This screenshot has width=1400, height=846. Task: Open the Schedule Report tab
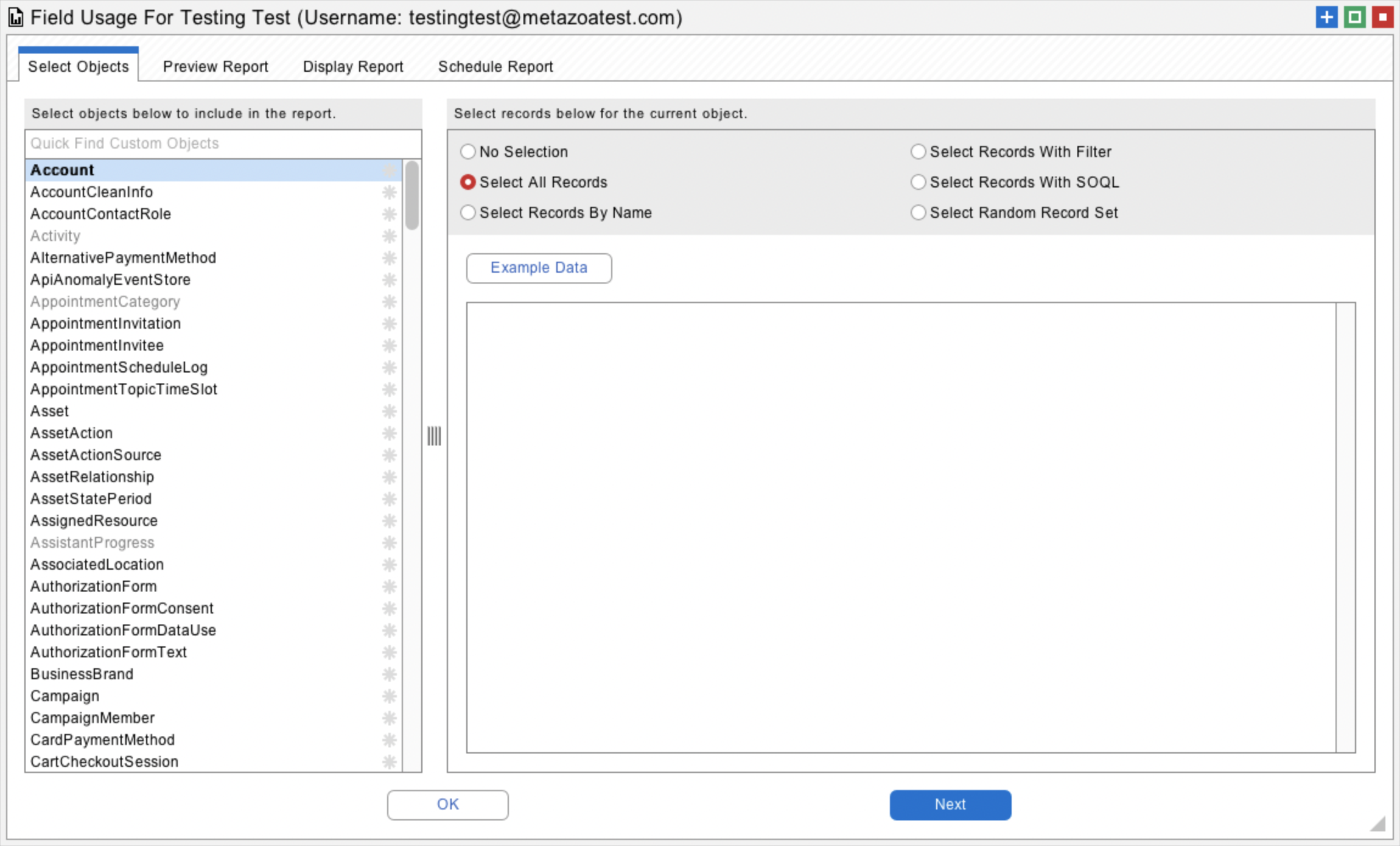[495, 66]
